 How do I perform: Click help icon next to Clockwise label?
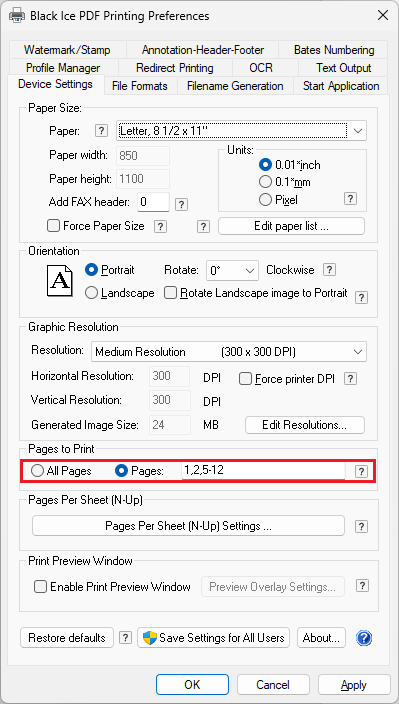(x=329, y=270)
